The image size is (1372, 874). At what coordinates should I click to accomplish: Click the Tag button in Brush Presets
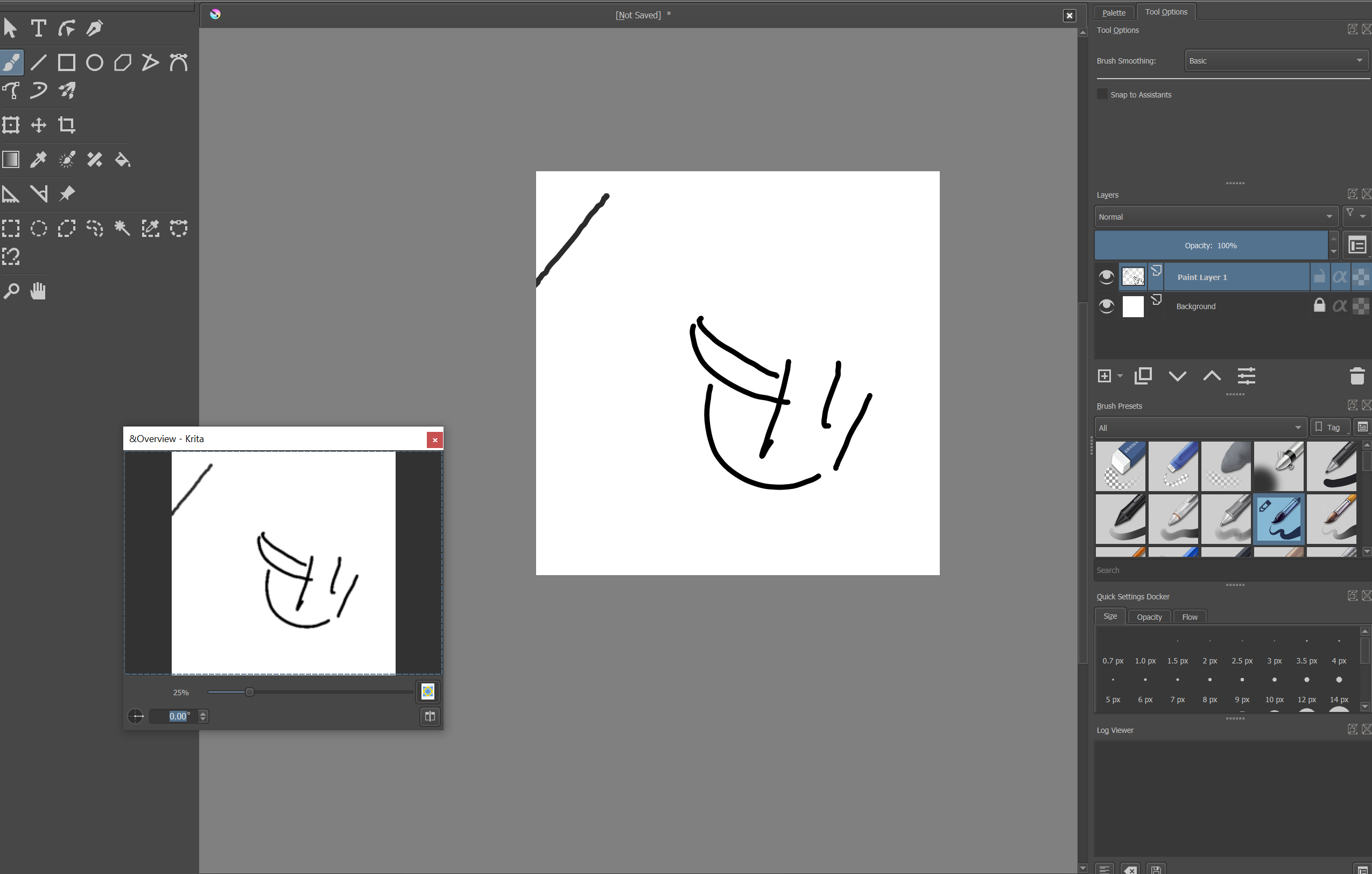[1329, 428]
